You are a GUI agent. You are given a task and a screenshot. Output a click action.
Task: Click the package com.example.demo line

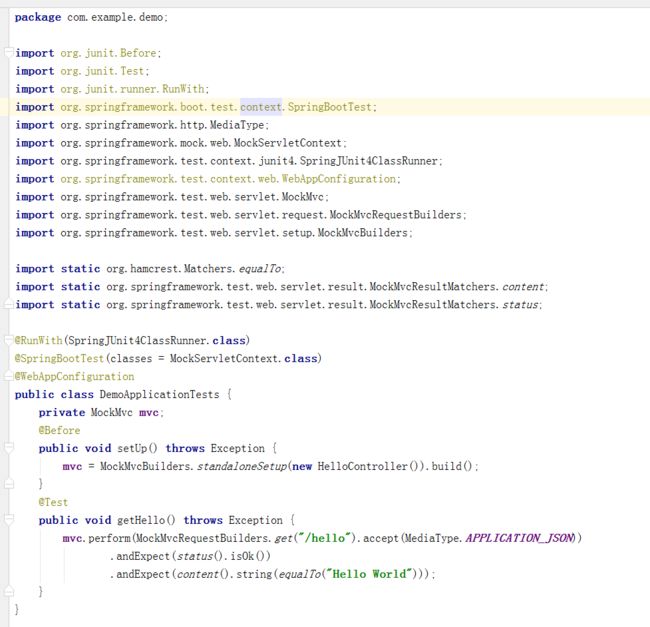coord(91,17)
